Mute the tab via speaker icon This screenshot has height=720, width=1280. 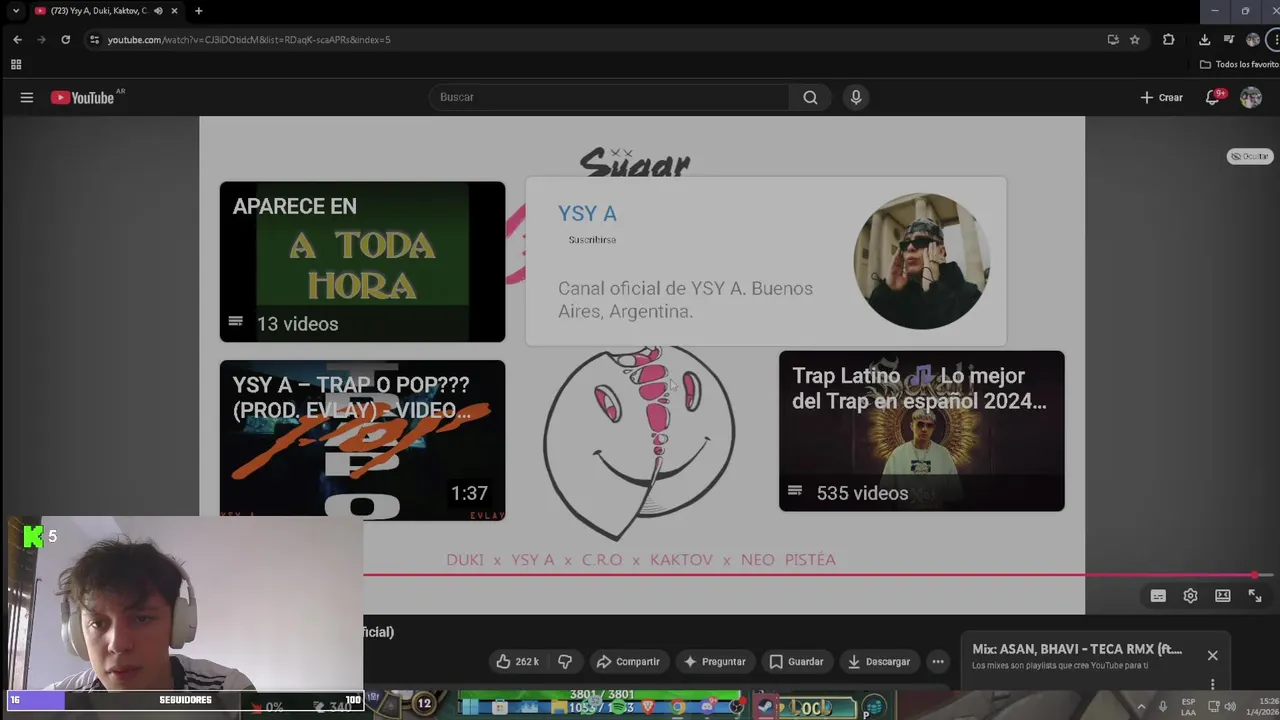coord(158,11)
